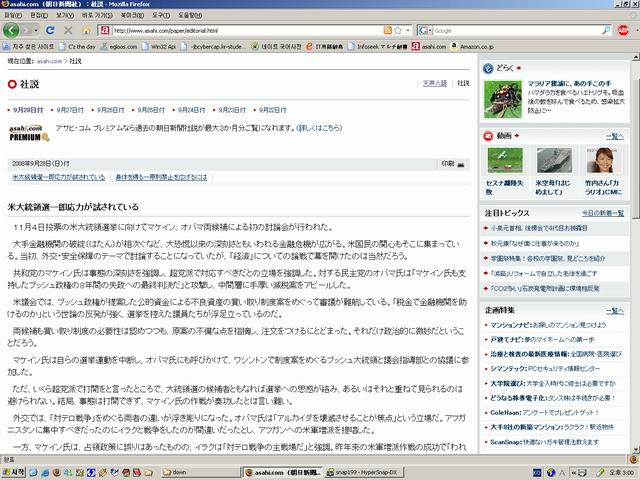Image resolution: width=640 pixels, height=480 pixels.
Task: Open the mosquito photo thumbnail in どらく
Action: pyautogui.click(x=502, y=99)
